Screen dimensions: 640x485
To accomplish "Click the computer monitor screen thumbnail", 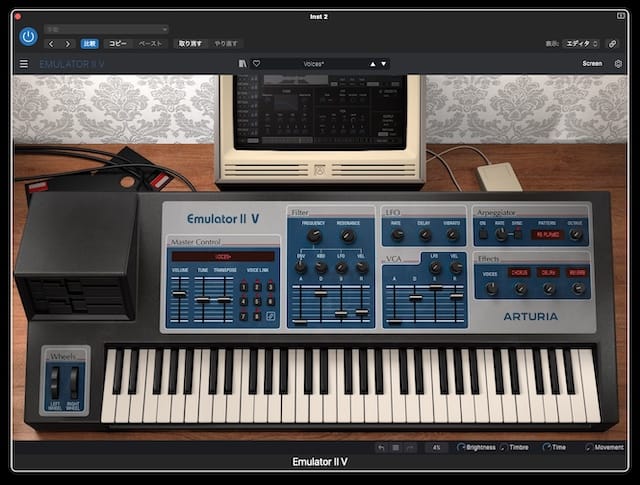I will tap(320, 110).
